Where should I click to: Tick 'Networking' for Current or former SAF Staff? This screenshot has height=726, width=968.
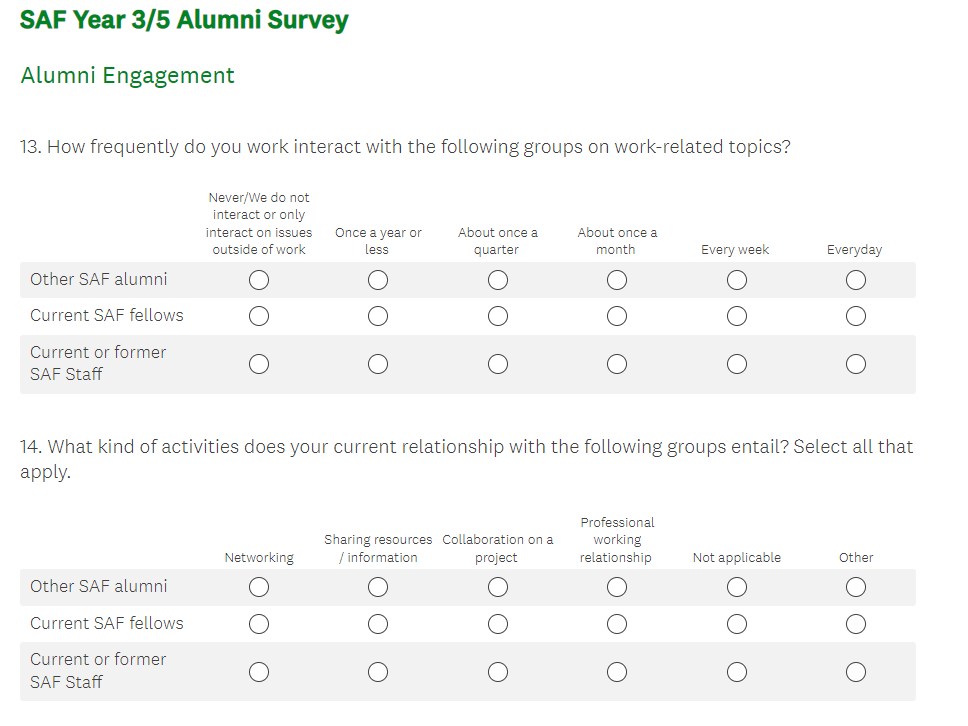[x=259, y=671]
